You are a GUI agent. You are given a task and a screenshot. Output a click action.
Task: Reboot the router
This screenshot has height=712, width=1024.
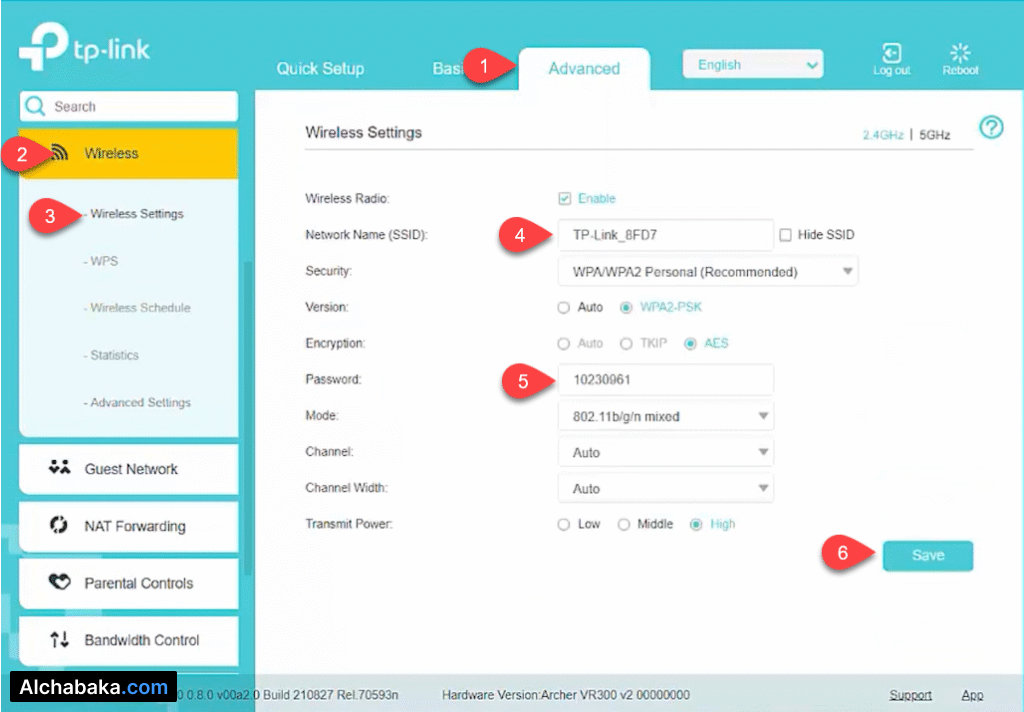tap(959, 58)
